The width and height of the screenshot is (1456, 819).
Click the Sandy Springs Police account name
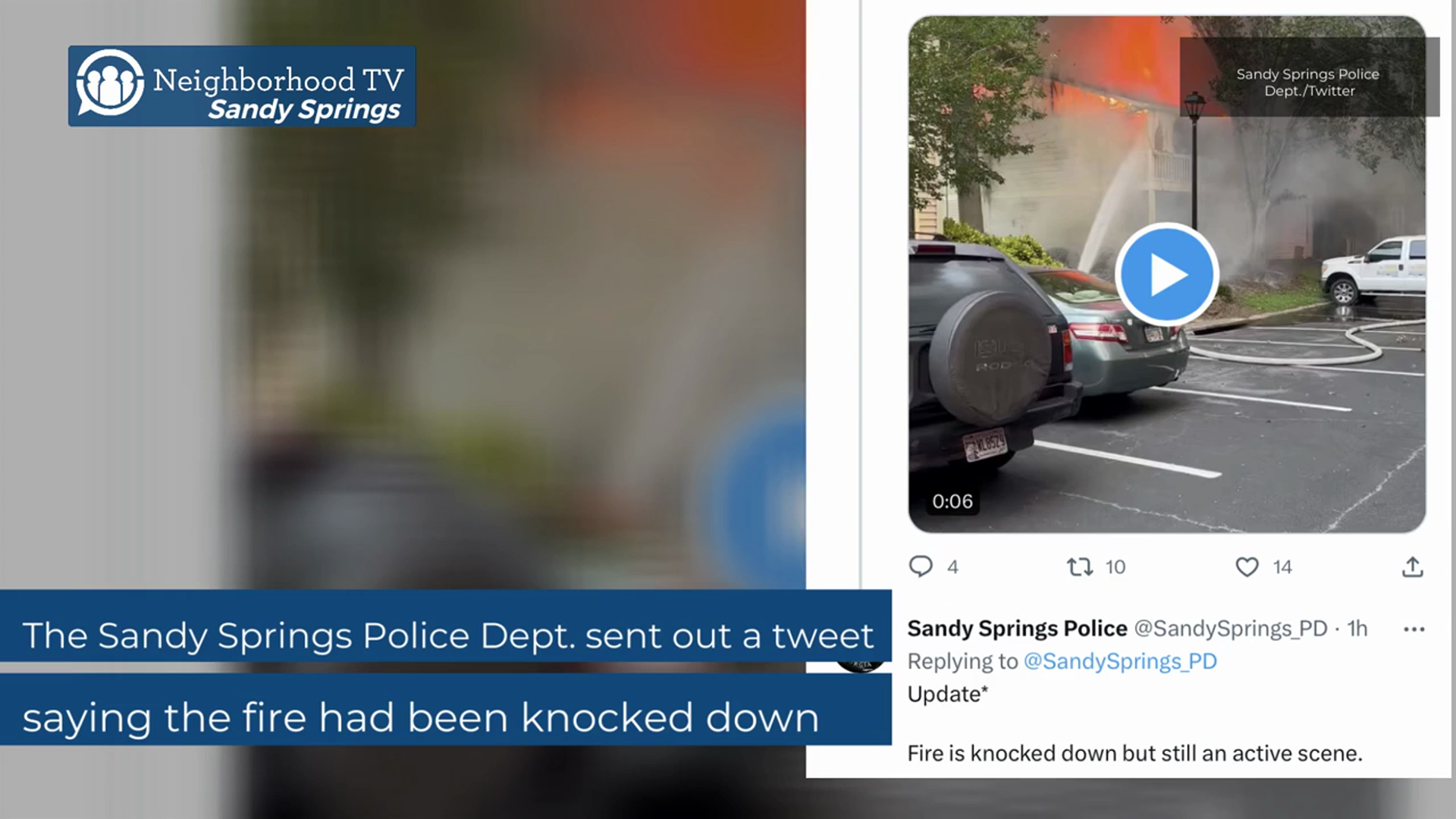click(x=1017, y=629)
